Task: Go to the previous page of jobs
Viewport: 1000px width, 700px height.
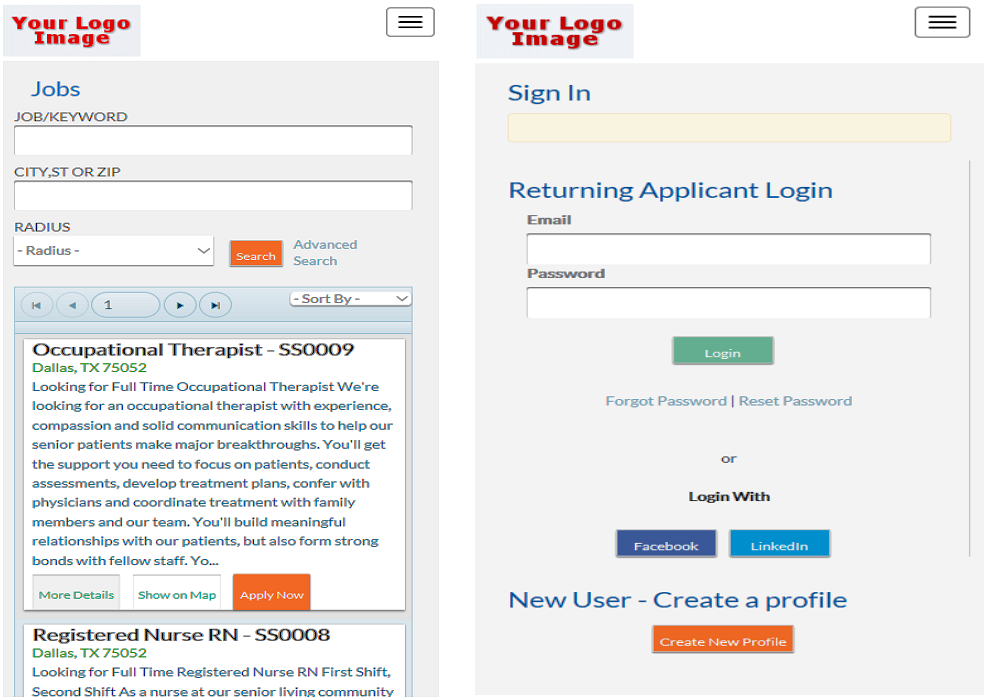Action: click(x=72, y=304)
